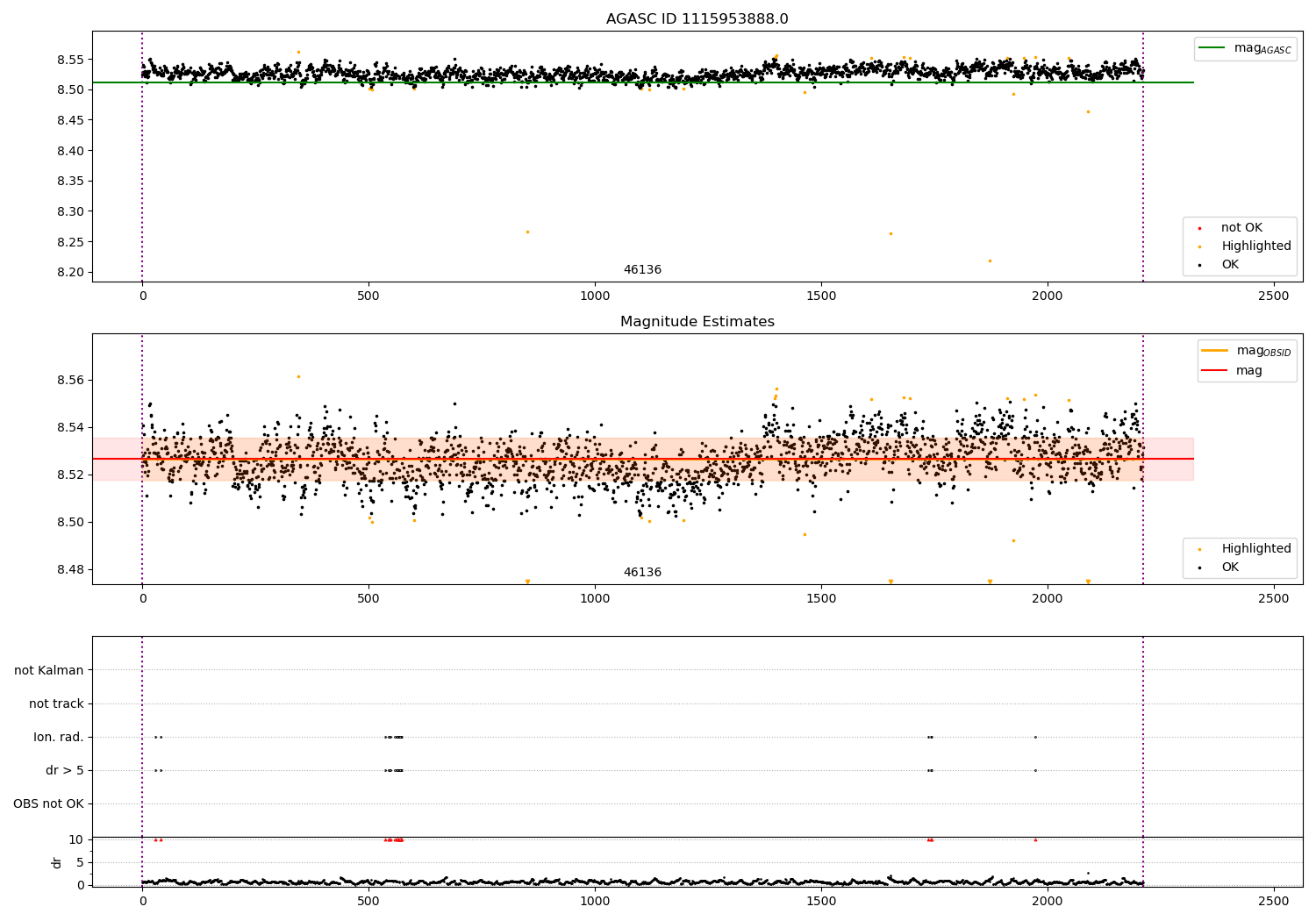Screen dimensions: 1316x921
Task: Click the title 'AGASC ID 1115953888.0'
Action: (x=697, y=19)
